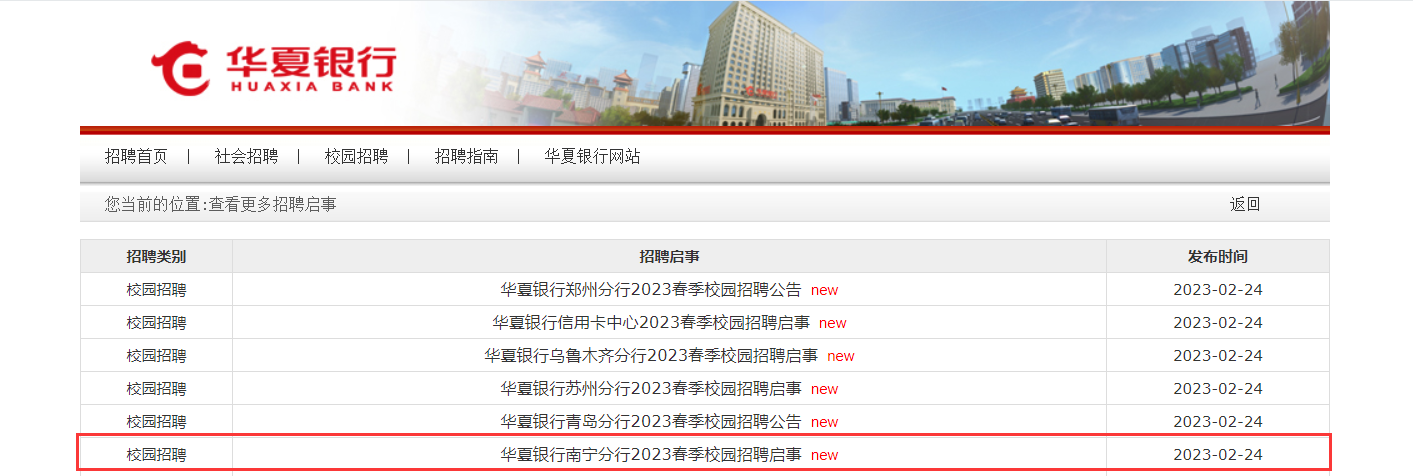The height and width of the screenshot is (476, 1413).
Task: Open 华夏银行青岛分行2023春季校园招聘公告
Action: pos(651,422)
